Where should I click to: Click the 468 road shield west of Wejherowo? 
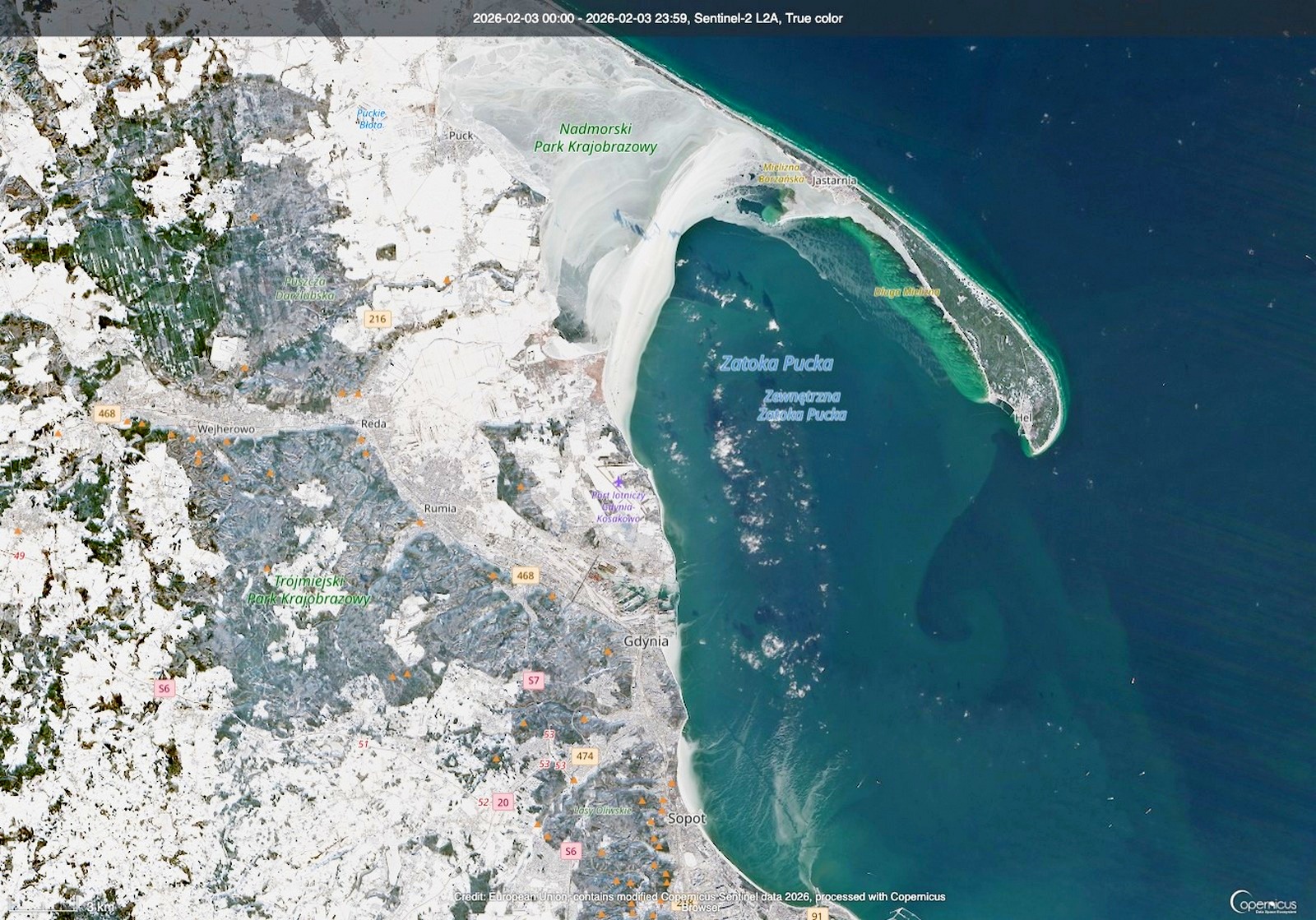click(x=106, y=413)
